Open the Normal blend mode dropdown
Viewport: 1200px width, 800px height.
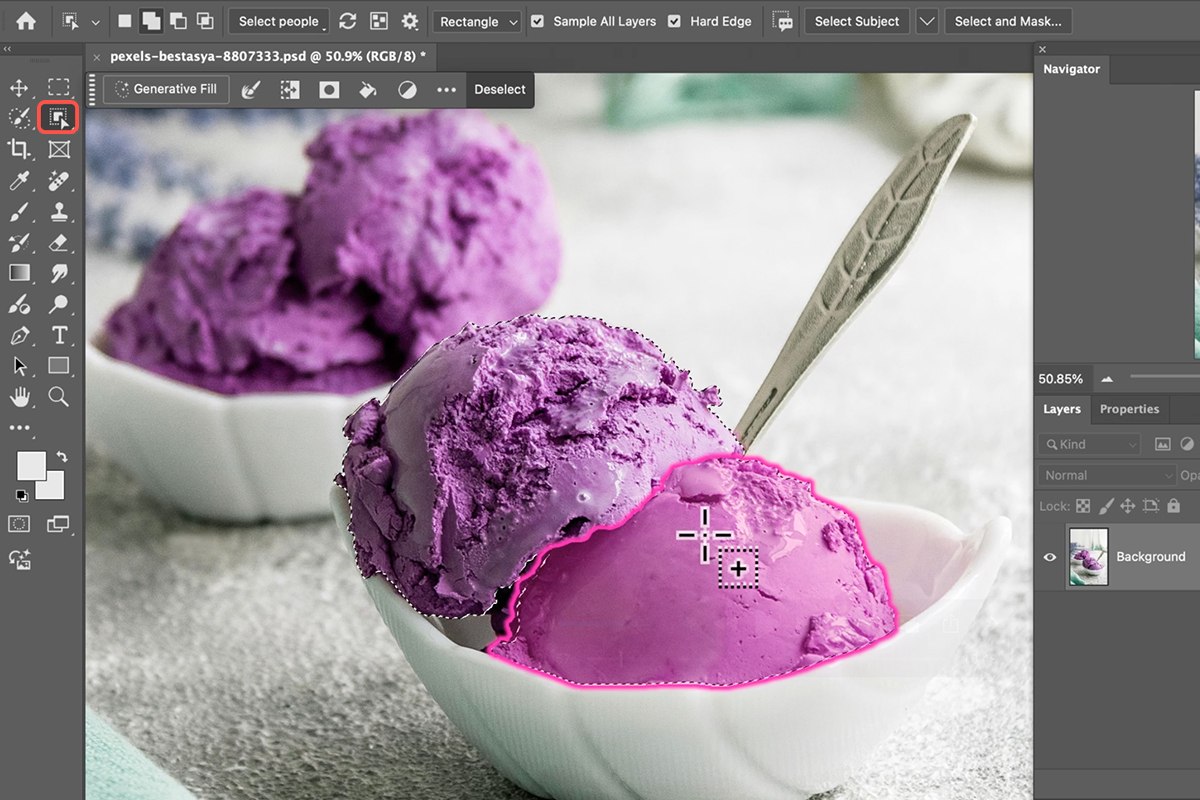[1106, 475]
